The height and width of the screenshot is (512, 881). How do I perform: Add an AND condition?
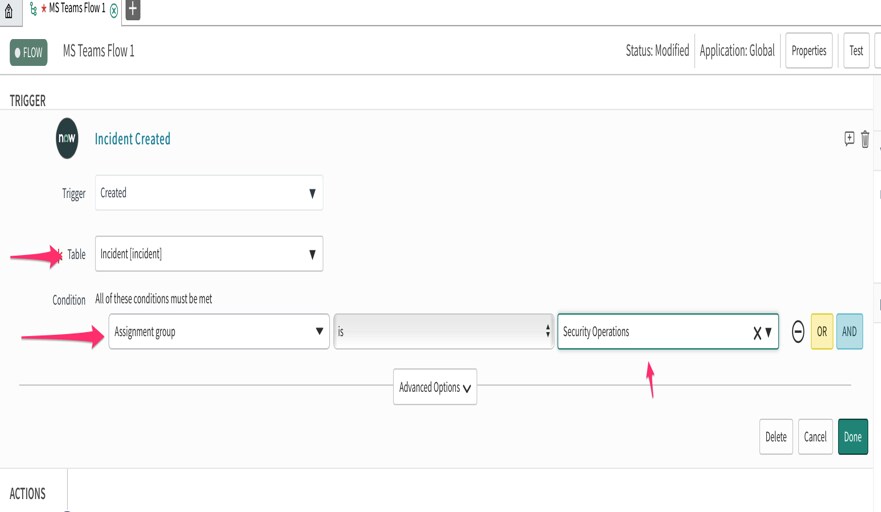tap(849, 332)
